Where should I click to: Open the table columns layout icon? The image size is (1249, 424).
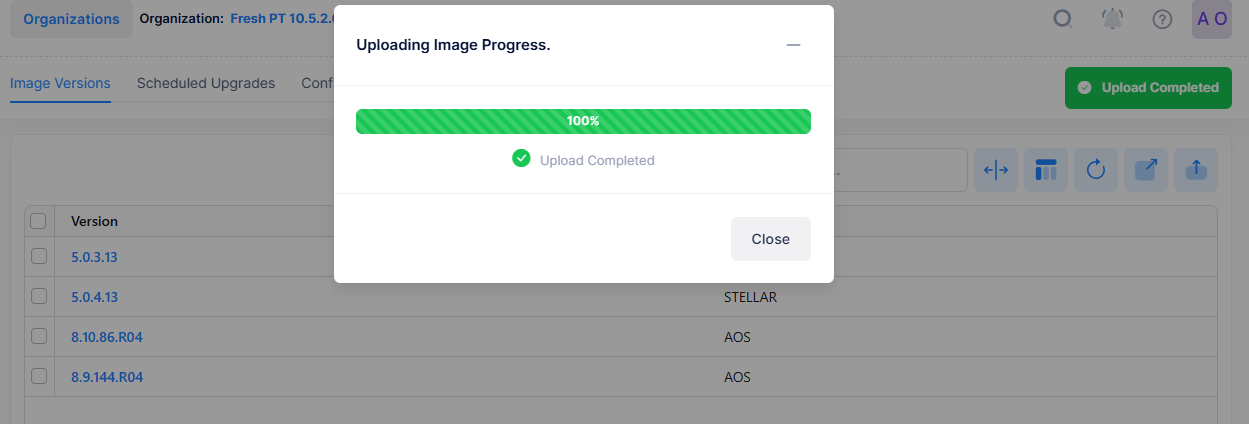coord(1046,170)
